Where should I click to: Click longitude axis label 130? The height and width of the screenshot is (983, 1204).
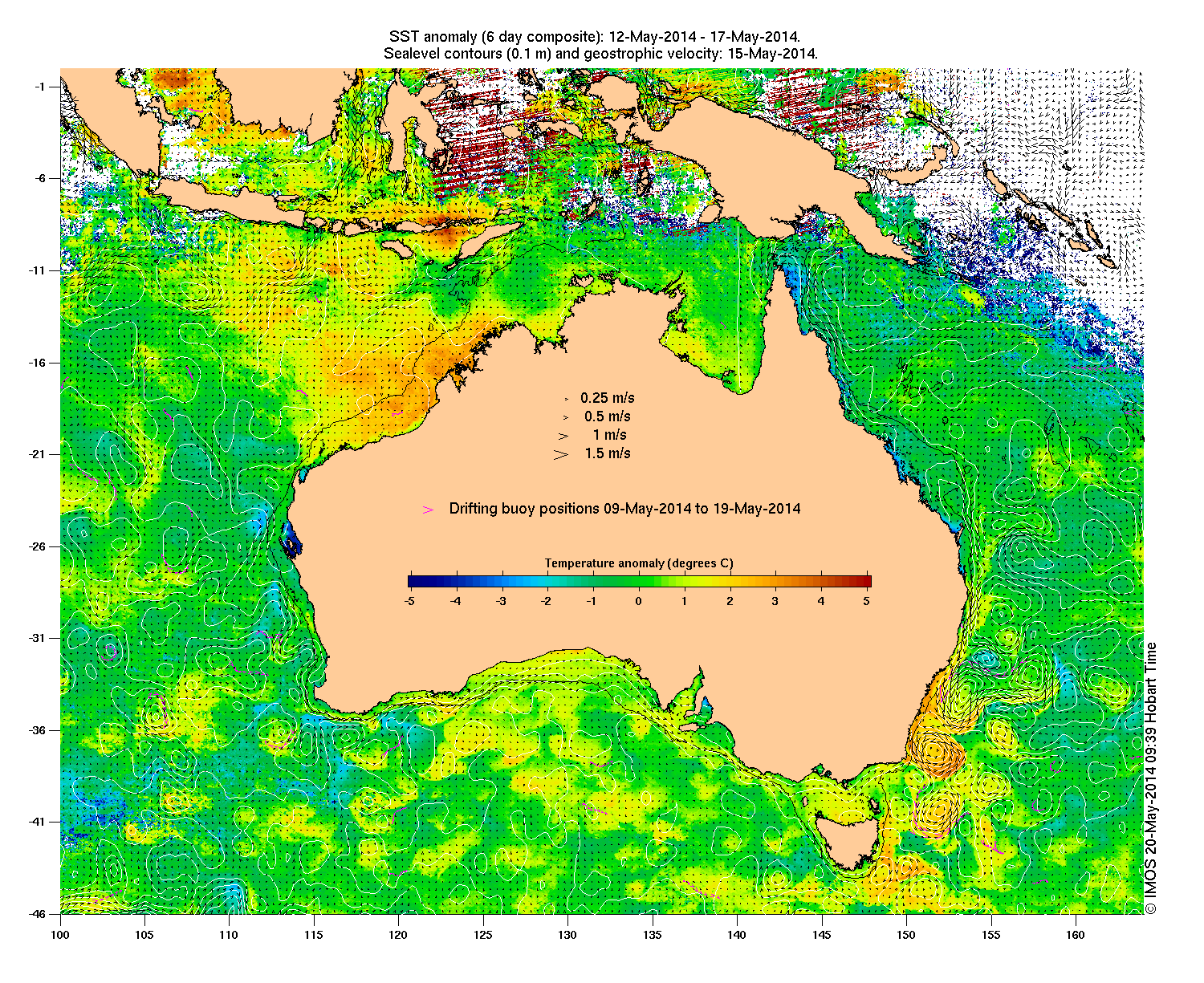567,934
